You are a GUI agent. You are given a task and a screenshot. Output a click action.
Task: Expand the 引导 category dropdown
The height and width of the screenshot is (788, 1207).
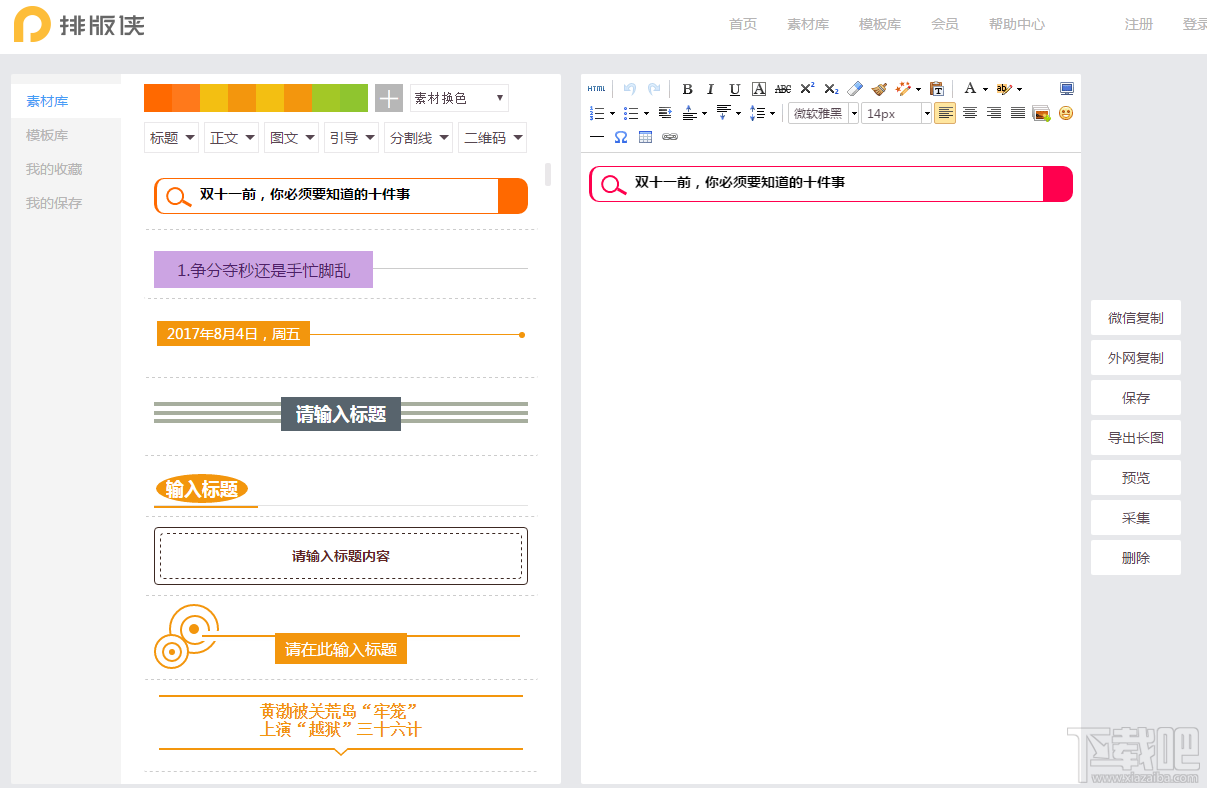pos(352,138)
